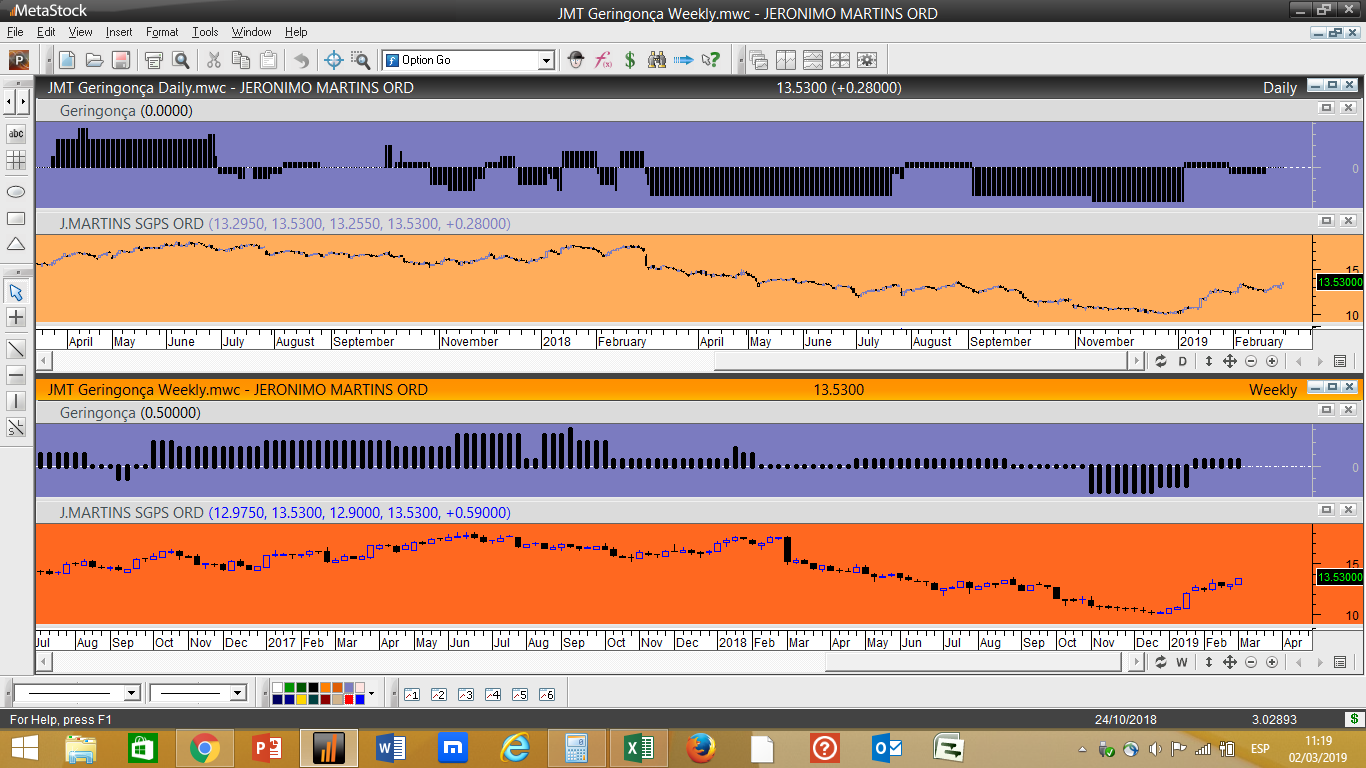
Task: Open the first line style dropdown
Action: pos(131,693)
